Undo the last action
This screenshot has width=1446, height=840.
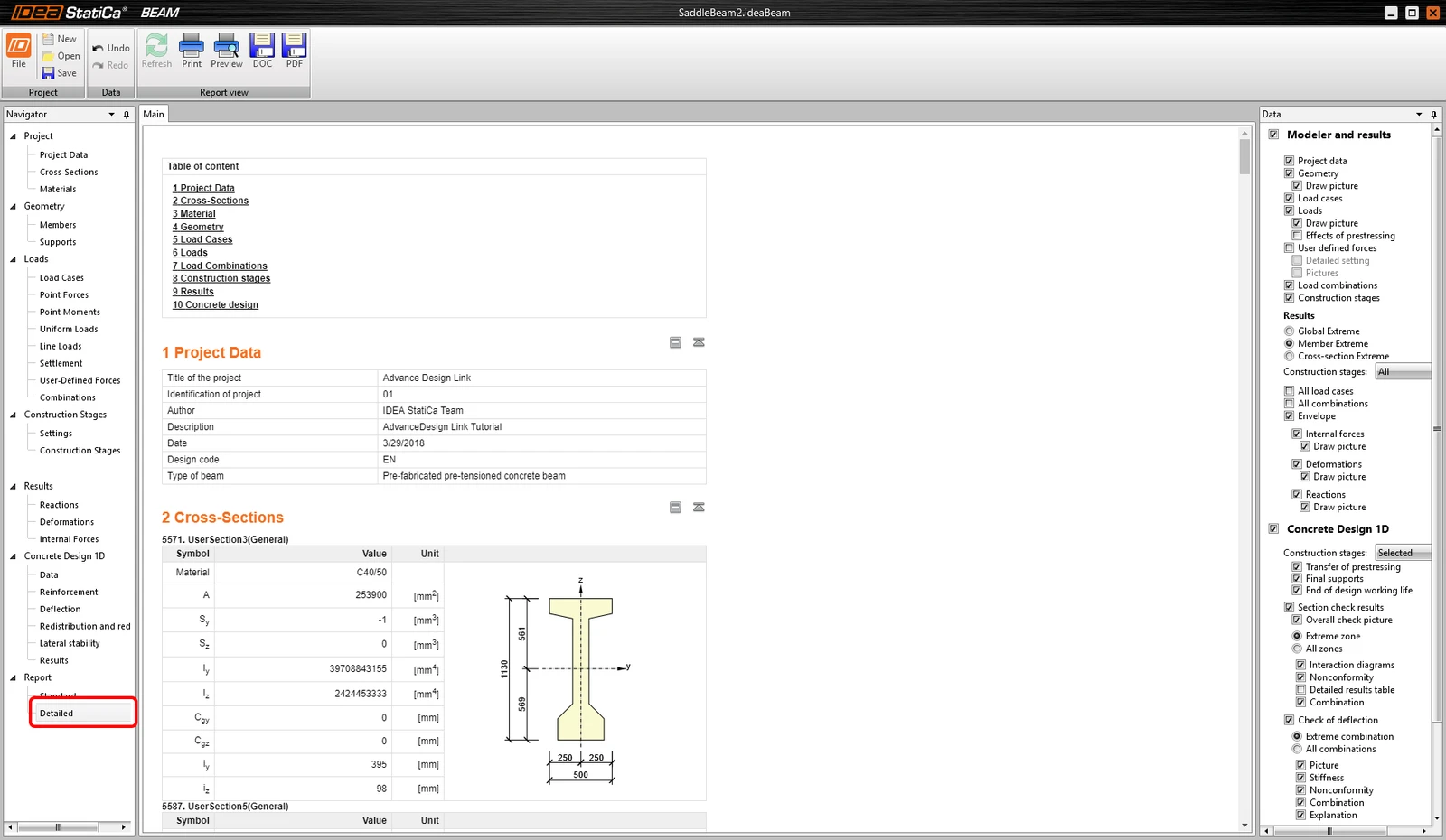click(111, 48)
